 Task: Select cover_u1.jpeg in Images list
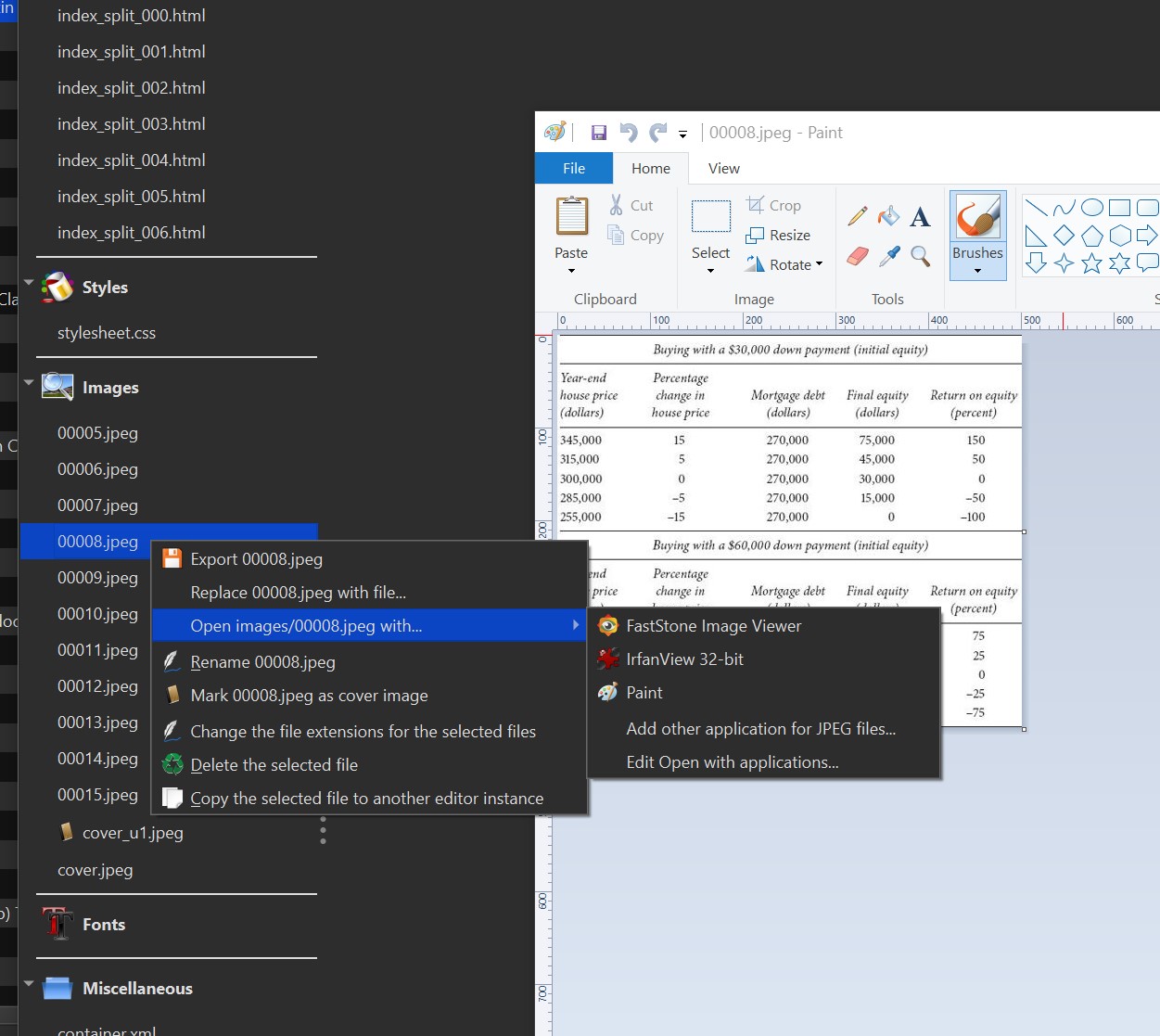click(x=133, y=833)
